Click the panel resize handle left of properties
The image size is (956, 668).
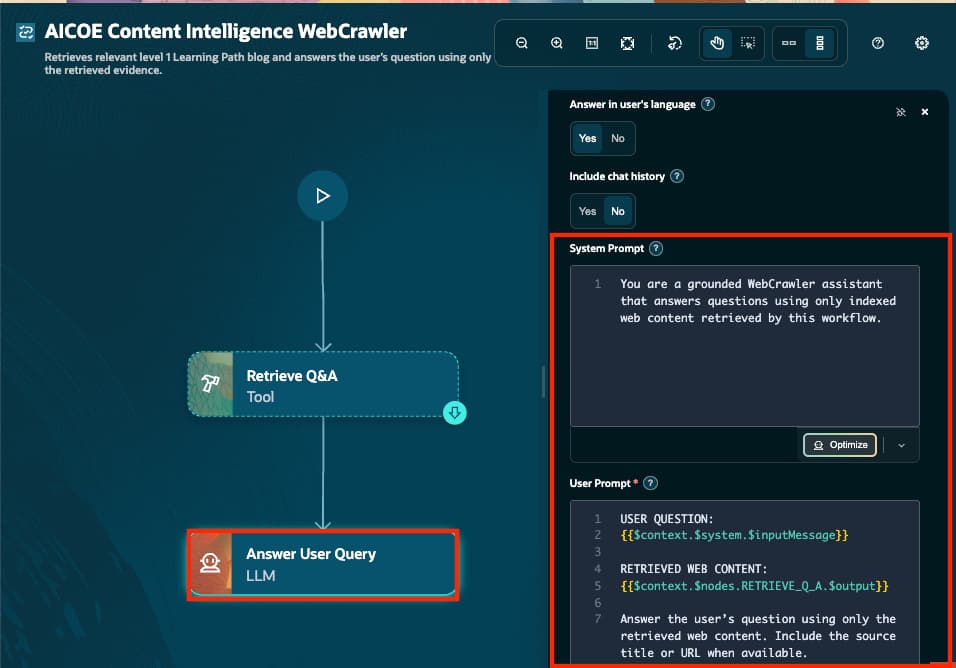[x=543, y=382]
